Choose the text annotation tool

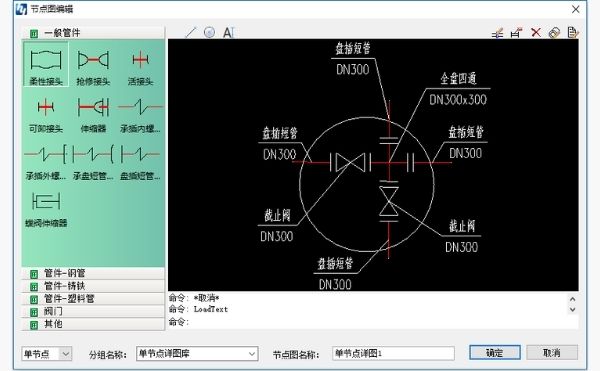click(x=228, y=33)
